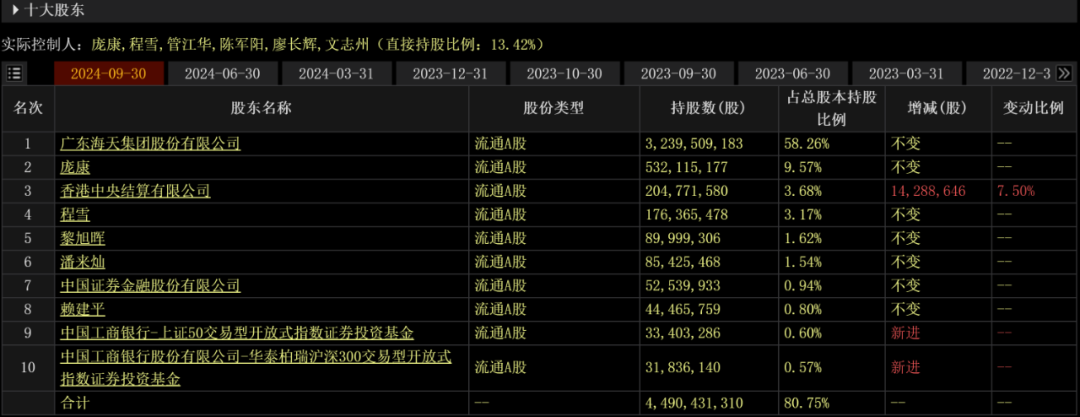Open 中国证券金融股份有限公司 link

150,285
